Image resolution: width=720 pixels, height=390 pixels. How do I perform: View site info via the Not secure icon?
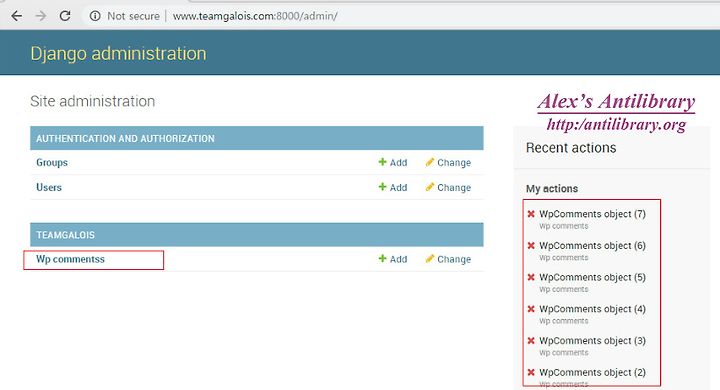click(x=95, y=16)
